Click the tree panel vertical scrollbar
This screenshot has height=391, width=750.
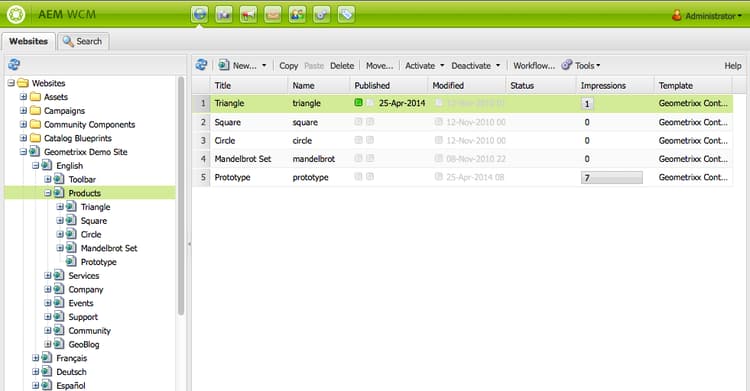tap(181, 195)
